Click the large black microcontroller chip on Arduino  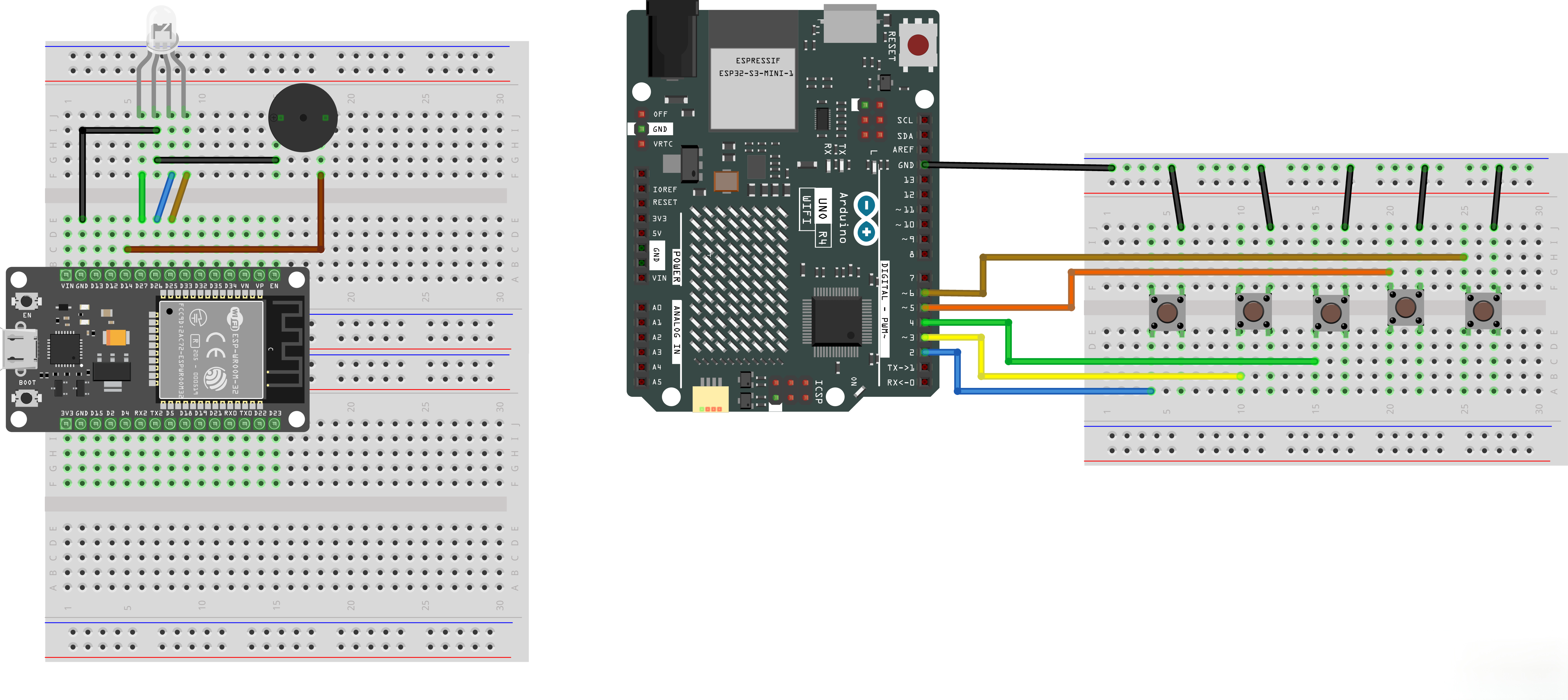click(836, 322)
